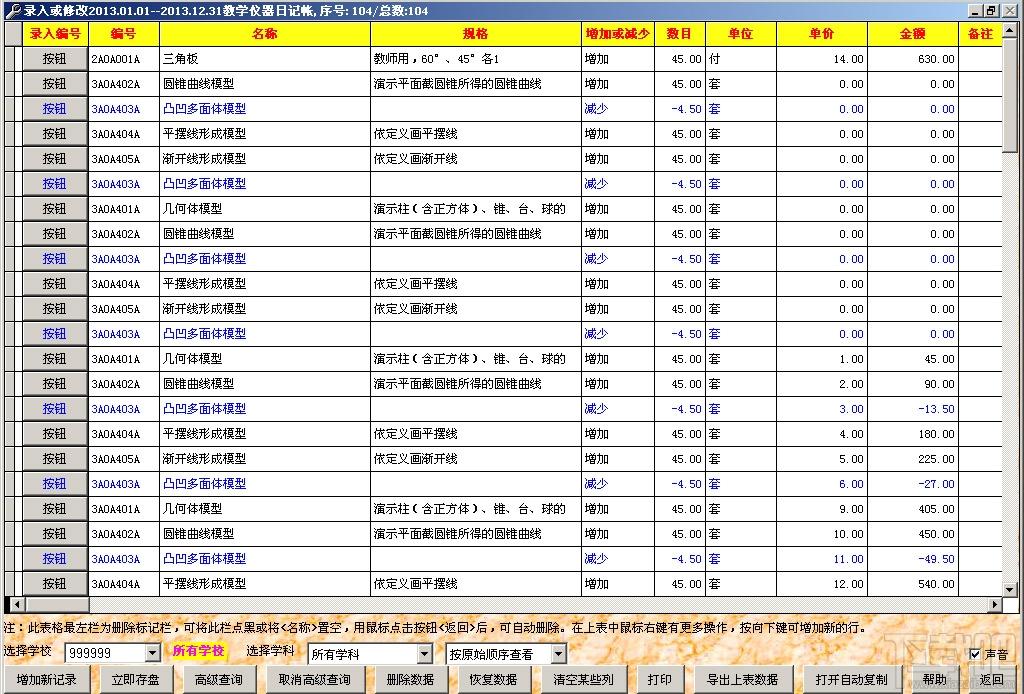Restore data with the 恢复数据 button
The image size is (1024, 694).
pyautogui.click(x=493, y=680)
